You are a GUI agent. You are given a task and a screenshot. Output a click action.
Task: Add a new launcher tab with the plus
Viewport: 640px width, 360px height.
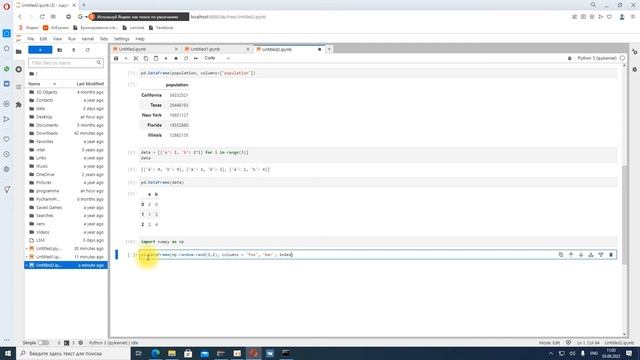329,49
